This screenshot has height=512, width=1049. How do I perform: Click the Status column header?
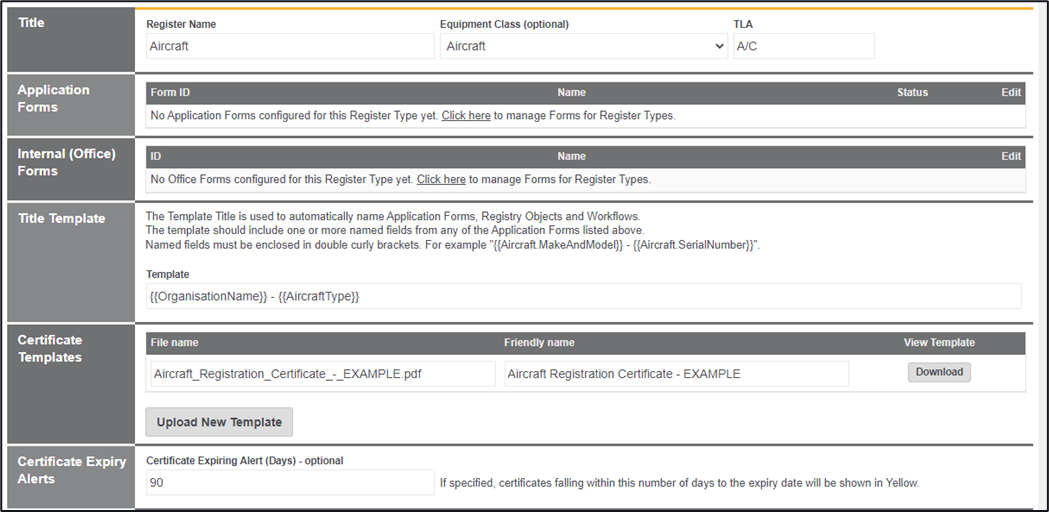912,93
